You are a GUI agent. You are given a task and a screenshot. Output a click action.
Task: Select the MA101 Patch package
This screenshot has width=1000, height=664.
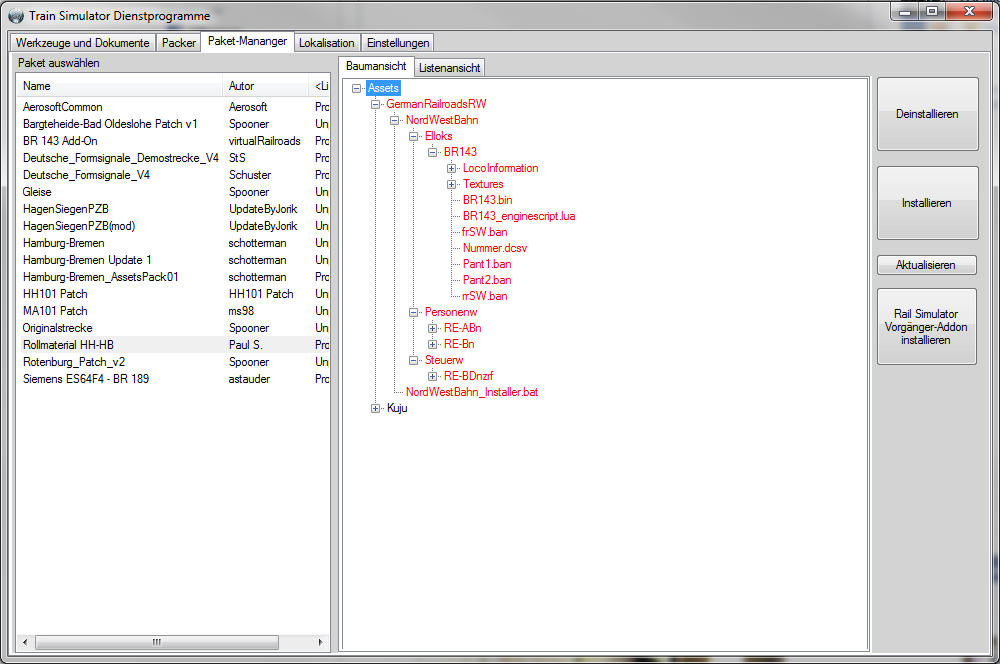click(x=55, y=311)
